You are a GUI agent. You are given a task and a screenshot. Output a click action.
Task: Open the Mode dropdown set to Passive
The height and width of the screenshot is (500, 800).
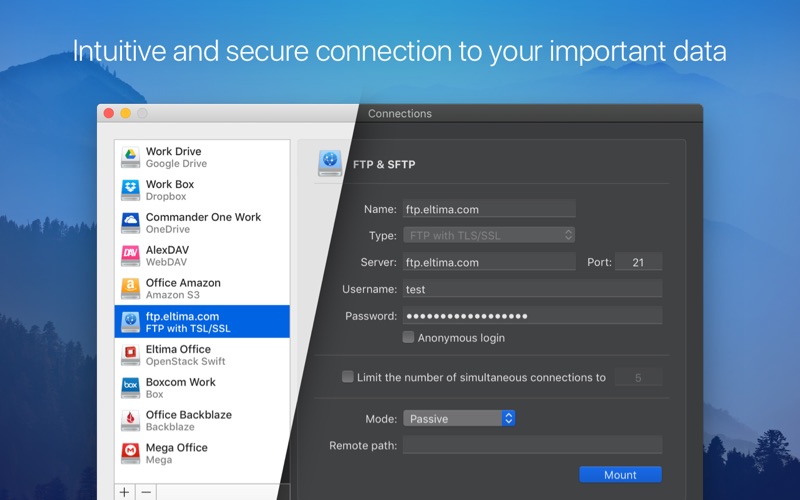459,418
